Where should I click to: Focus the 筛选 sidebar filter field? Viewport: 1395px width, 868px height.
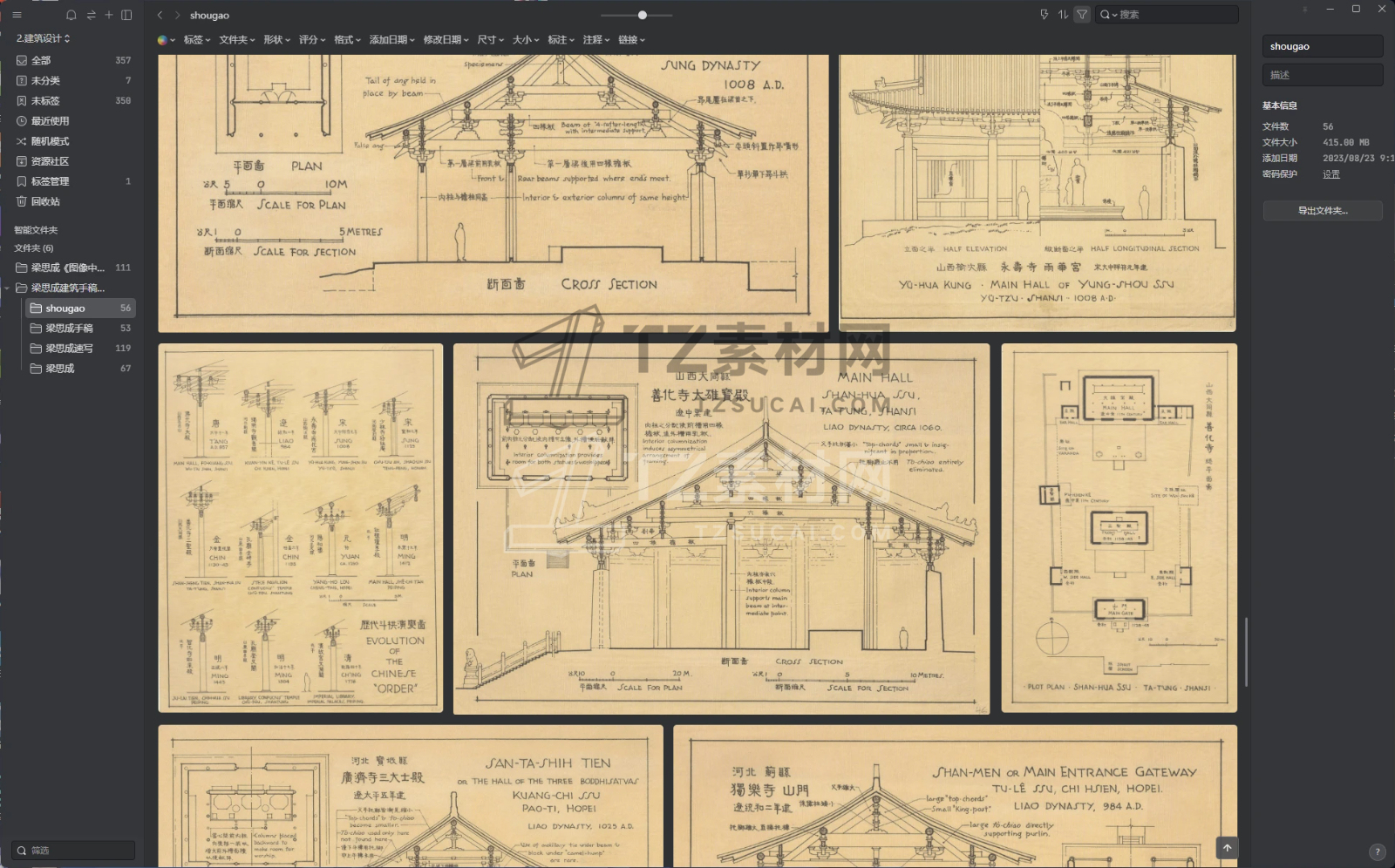pyautogui.click(x=74, y=851)
